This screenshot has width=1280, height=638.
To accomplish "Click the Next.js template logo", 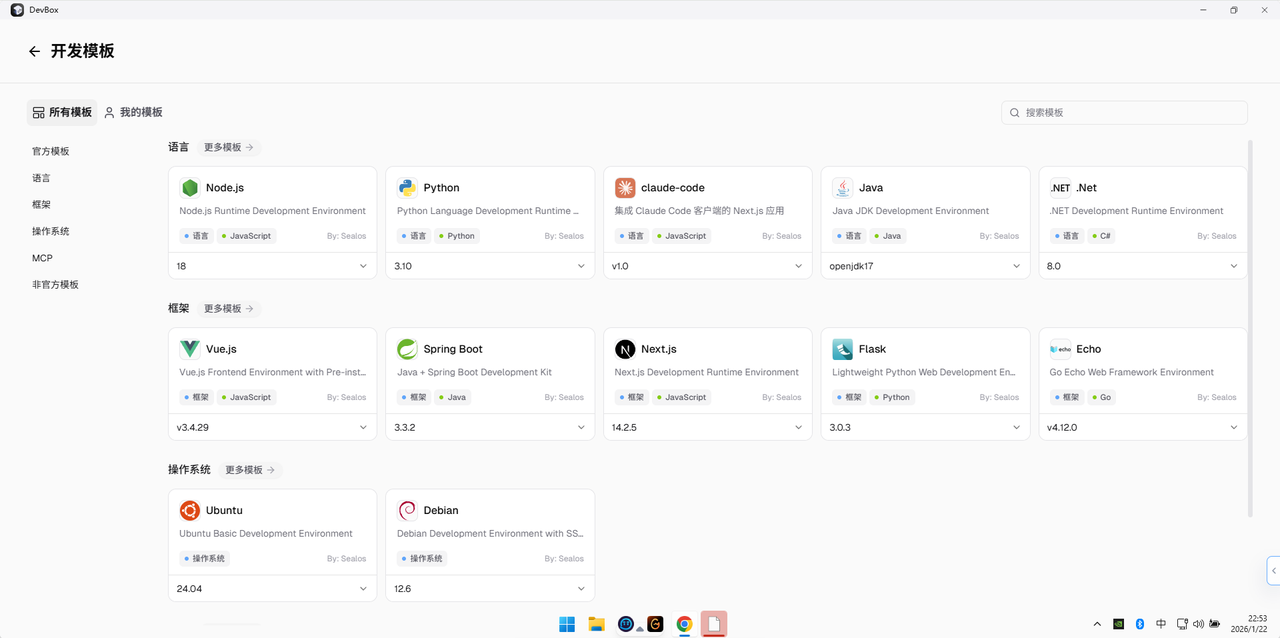I will pyautogui.click(x=625, y=349).
